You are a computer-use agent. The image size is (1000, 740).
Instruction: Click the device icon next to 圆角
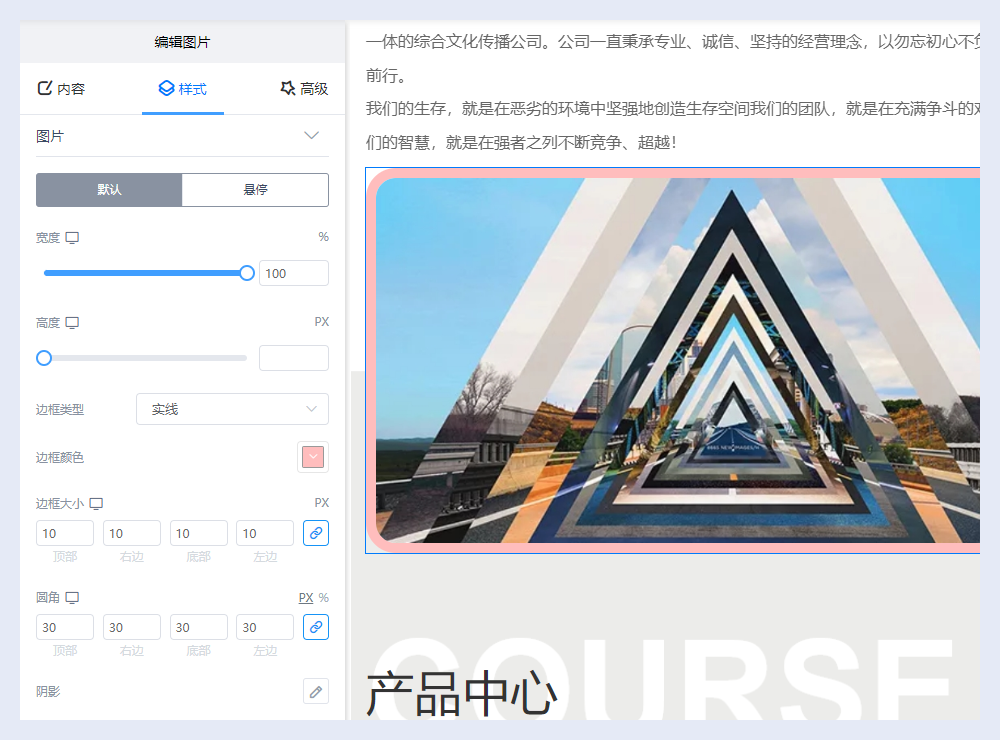pyautogui.click(x=72, y=598)
